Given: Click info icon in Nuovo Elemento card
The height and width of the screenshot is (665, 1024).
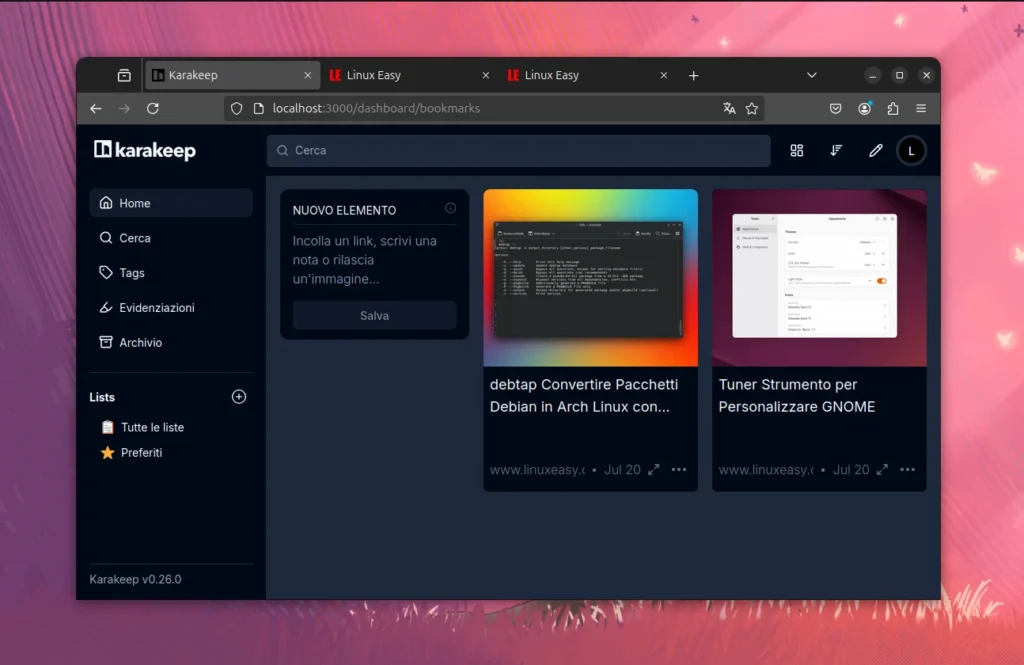Looking at the screenshot, I should pyautogui.click(x=450, y=209).
